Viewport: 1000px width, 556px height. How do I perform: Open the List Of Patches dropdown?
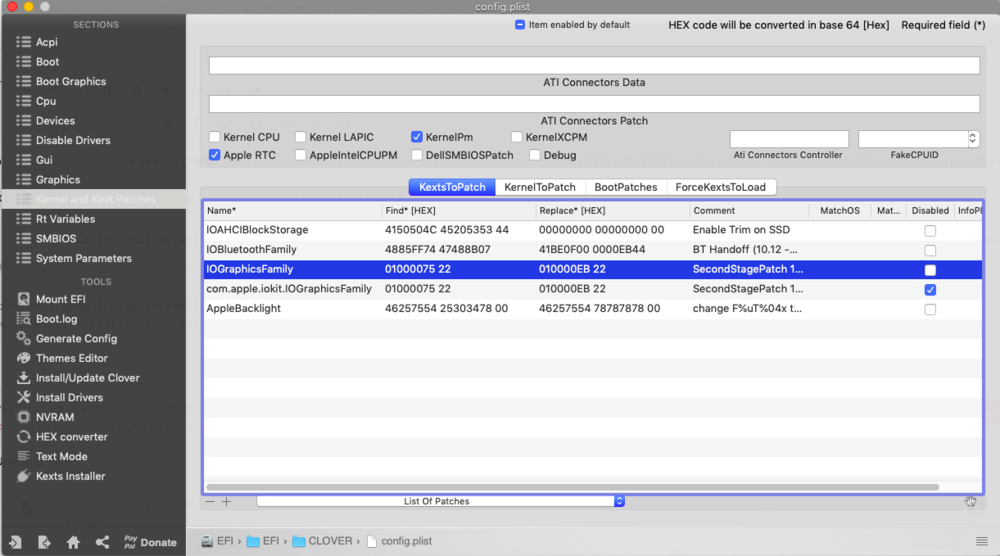[x=440, y=501]
